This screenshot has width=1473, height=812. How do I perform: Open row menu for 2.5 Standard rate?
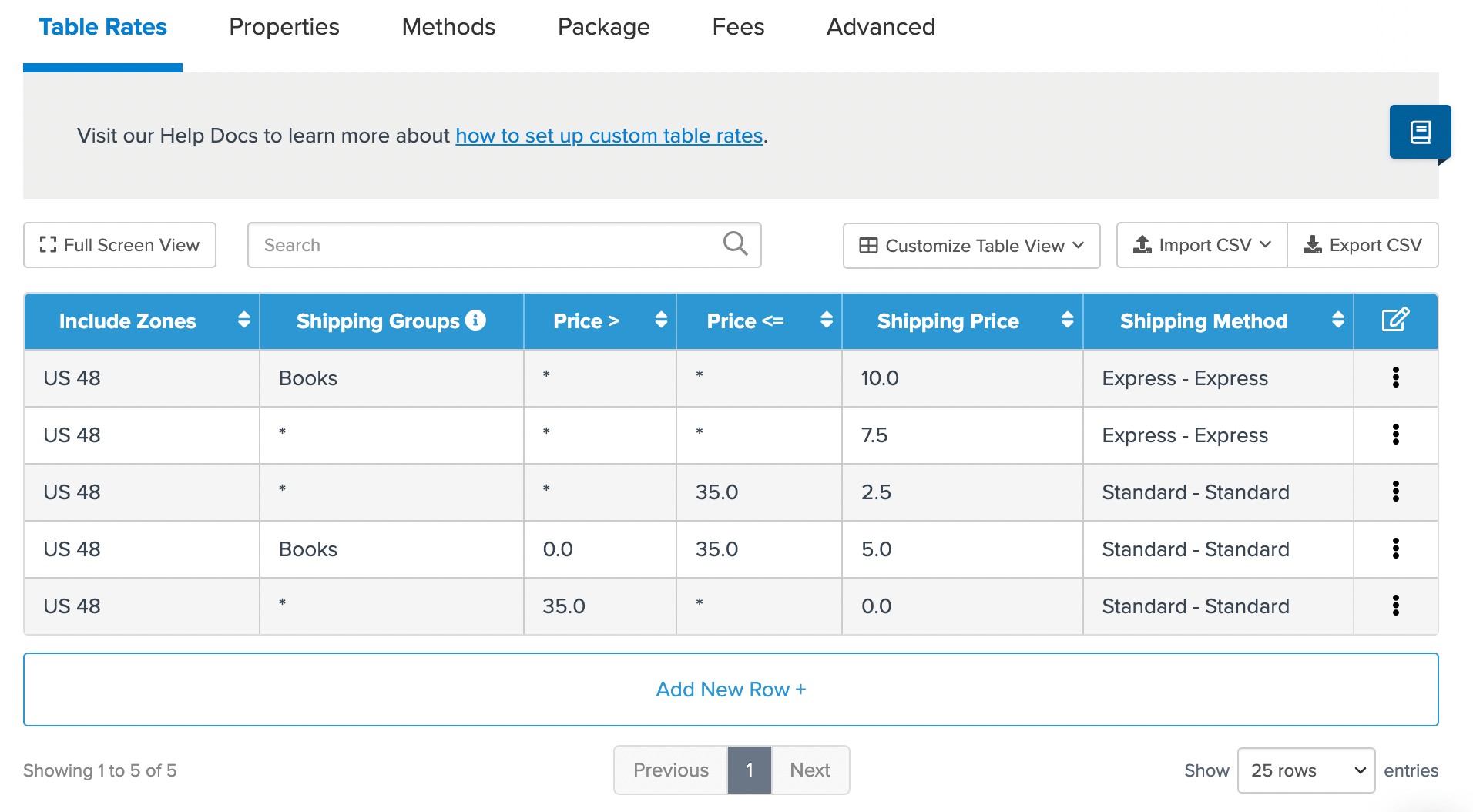[x=1395, y=492]
